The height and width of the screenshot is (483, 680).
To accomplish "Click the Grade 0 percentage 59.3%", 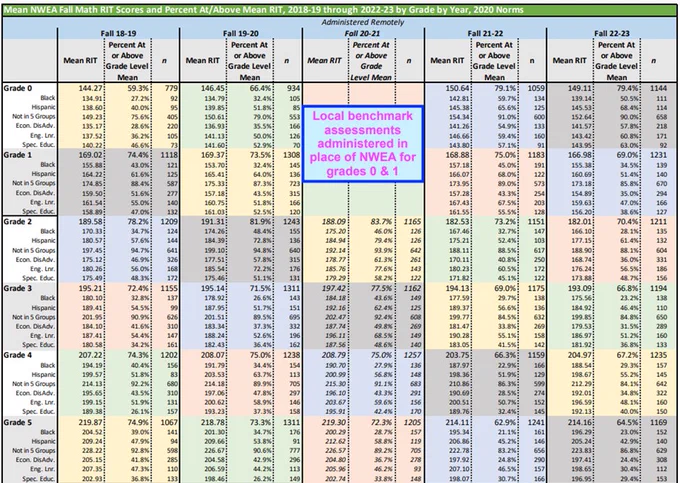I will 138,88.
